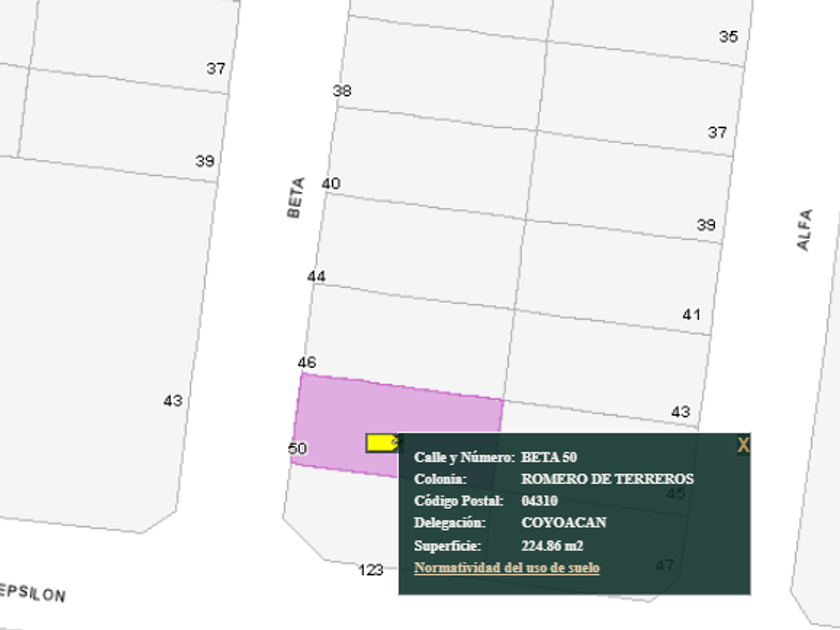Open Normatividad del uso de suelo link
This screenshot has width=840, height=630.
(507, 568)
